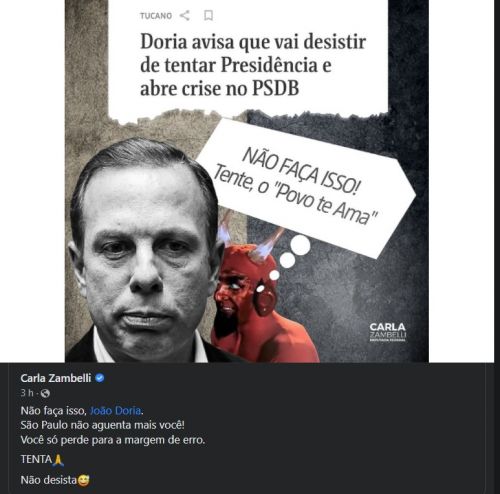Click the NÃO FAÇA ISSO speech bubble
This screenshot has height=494, width=500.
coord(306,188)
